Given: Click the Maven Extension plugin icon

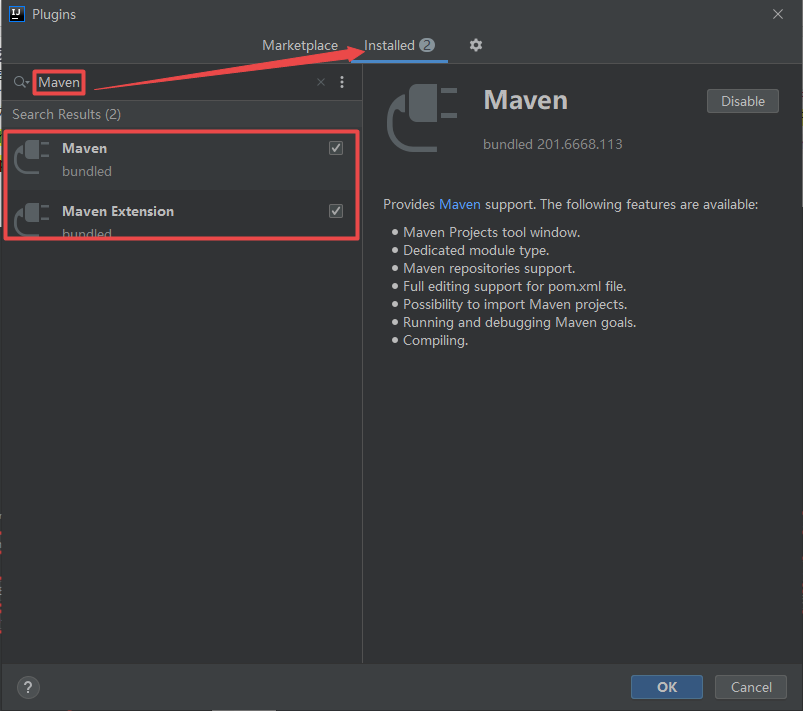Looking at the screenshot, I should tap(32, 219).
